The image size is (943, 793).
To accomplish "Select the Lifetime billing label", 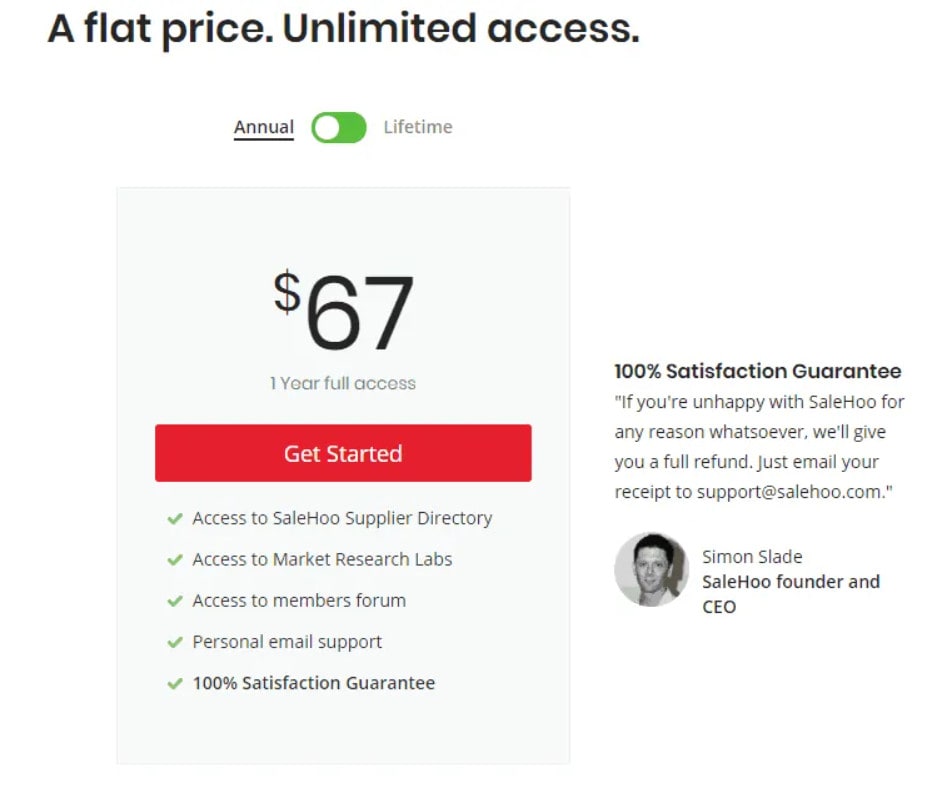I will coord(418,127).
